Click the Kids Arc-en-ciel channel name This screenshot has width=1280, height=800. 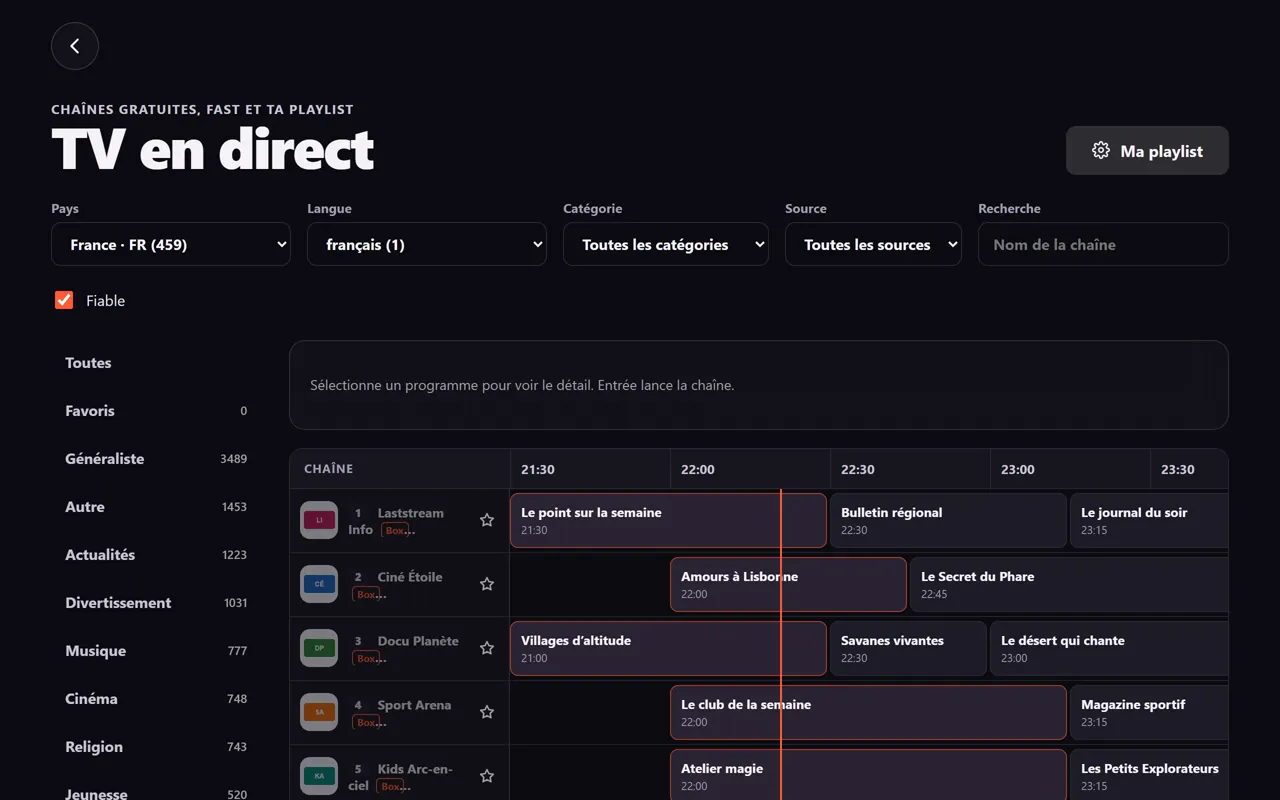[401, 777]
